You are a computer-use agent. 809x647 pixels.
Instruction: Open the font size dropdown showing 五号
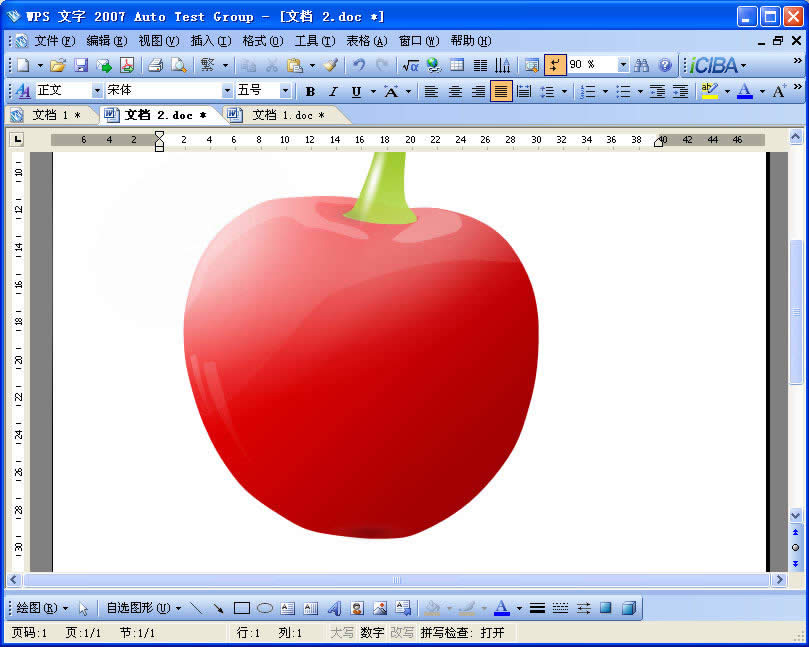pyautogui.click(x=285, y=91)
